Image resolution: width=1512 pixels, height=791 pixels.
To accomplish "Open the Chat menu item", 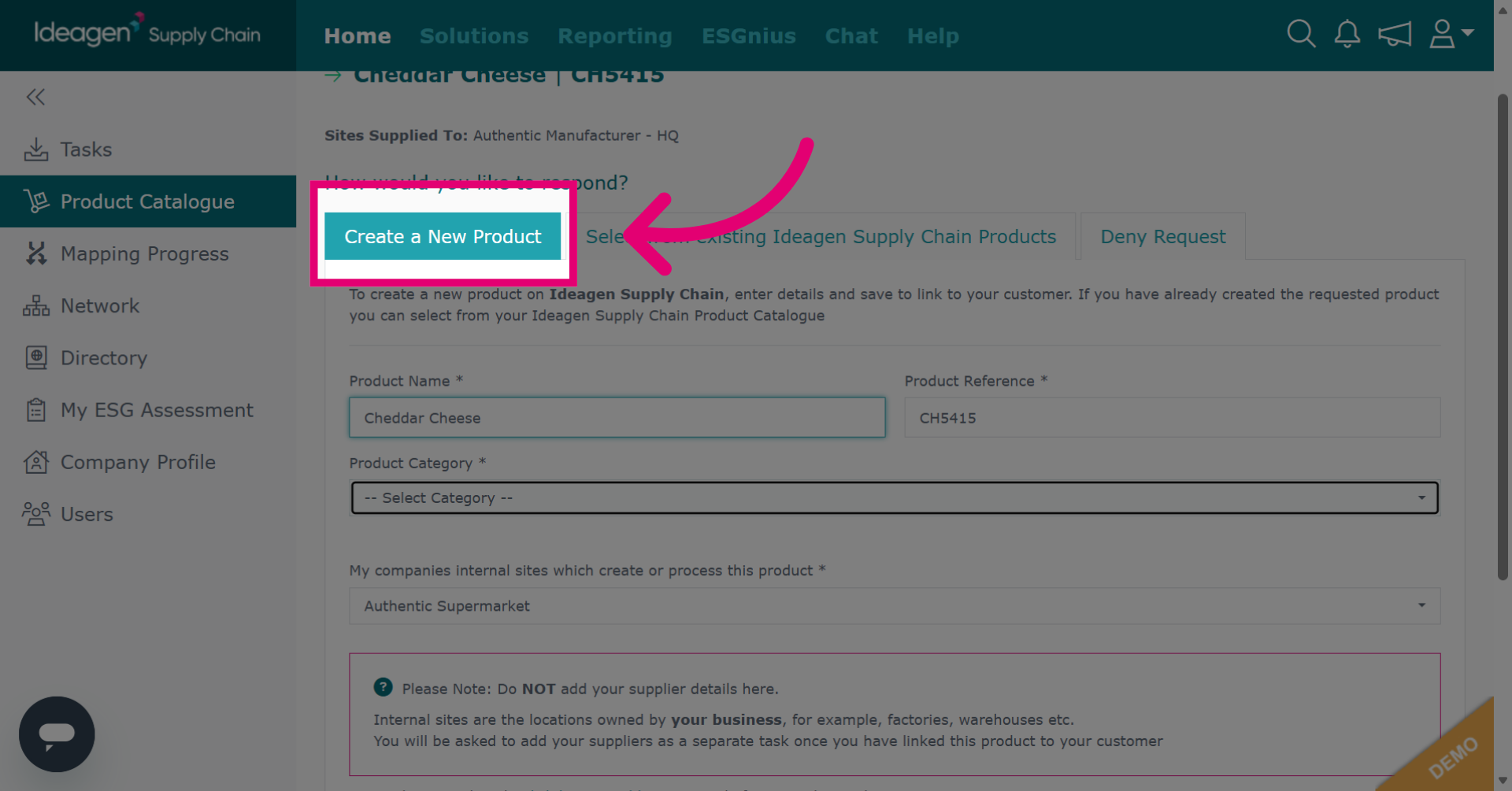I will 851,36.
